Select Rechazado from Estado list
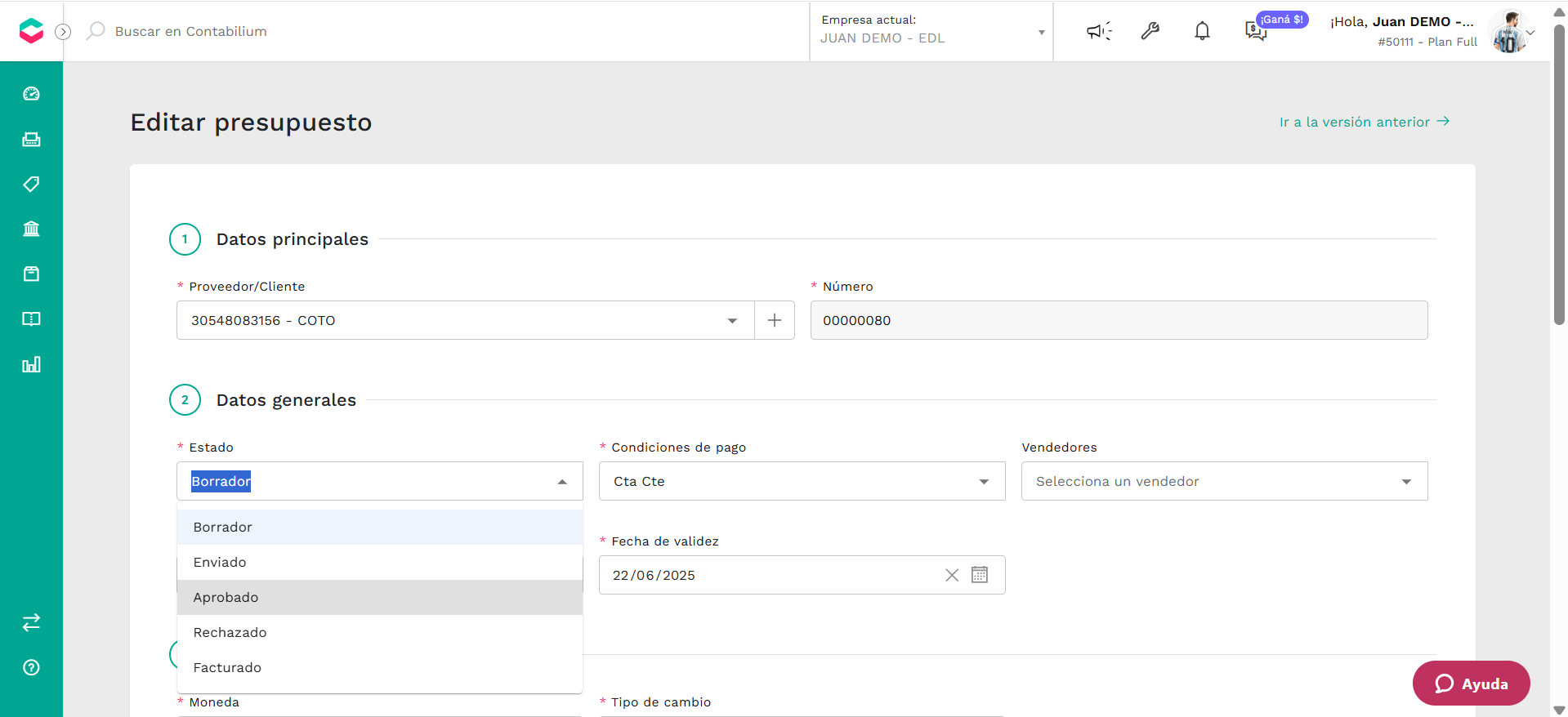Screen dimensions: 1568x717 pyautogui.click(x=380, y=633)
